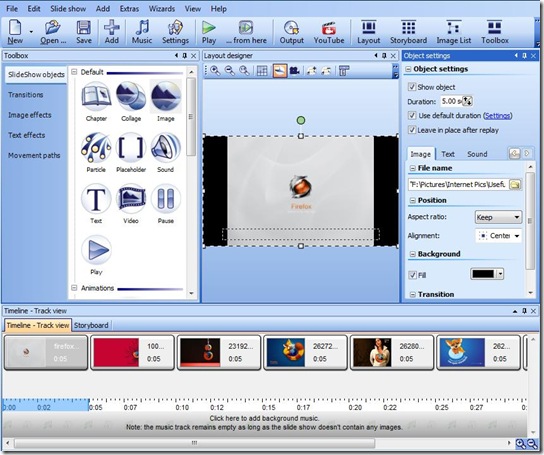Image resolution: width=544 pixels, height=455 pixels.
Task: Open the Wizards menu
Action: click(x=162, y=8)
